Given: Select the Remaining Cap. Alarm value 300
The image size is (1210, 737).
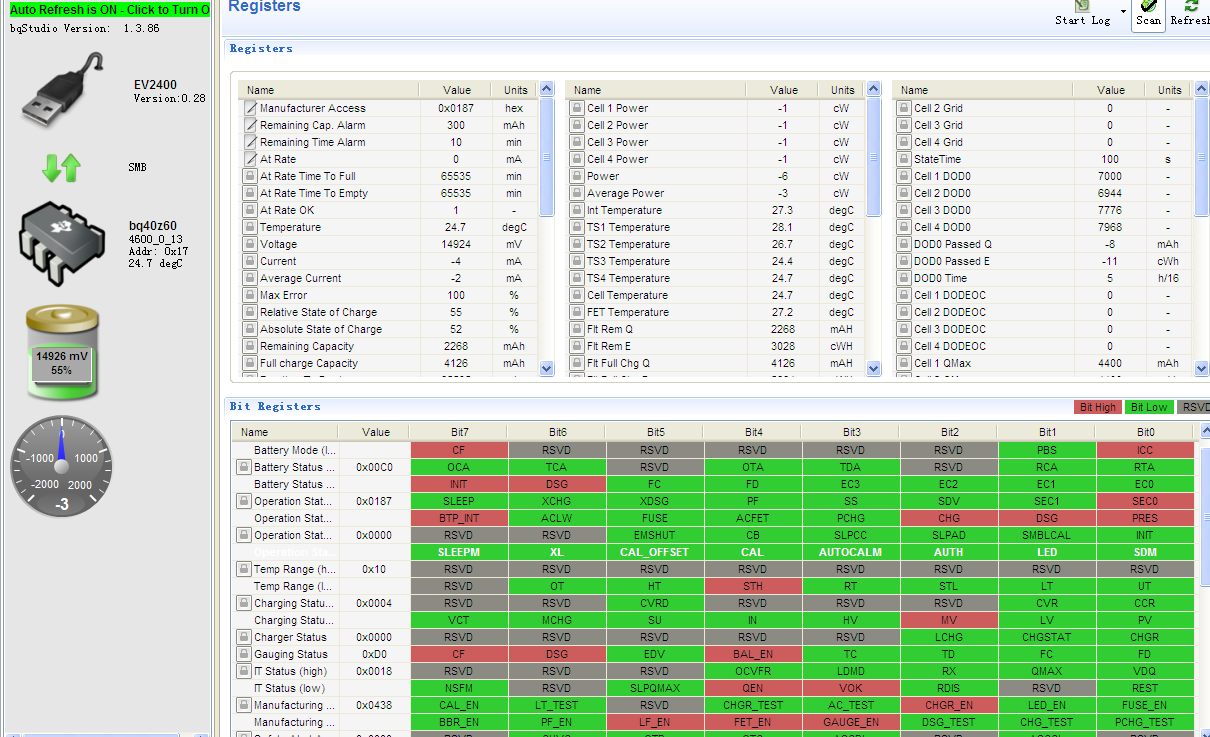Looking at the screenshot, I should pos(456,125).
